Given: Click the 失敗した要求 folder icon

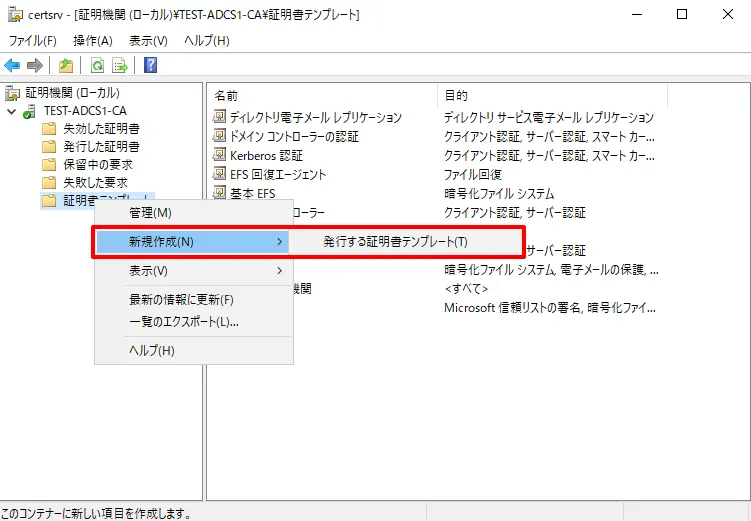Looking at the screenshot, I should pos(49,183).
